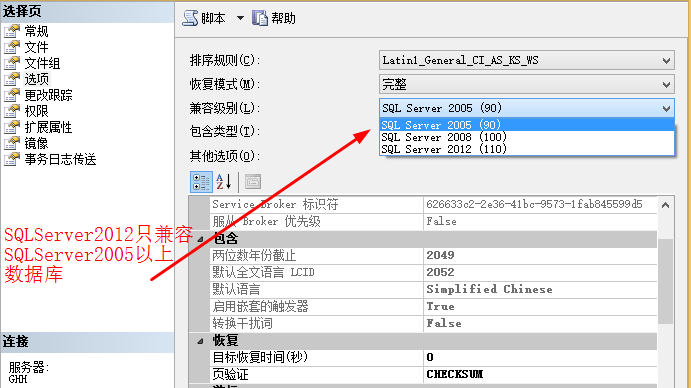
Task: Click the property grid vertical scrollbar thumb
Action: click(x=665, y=281)
